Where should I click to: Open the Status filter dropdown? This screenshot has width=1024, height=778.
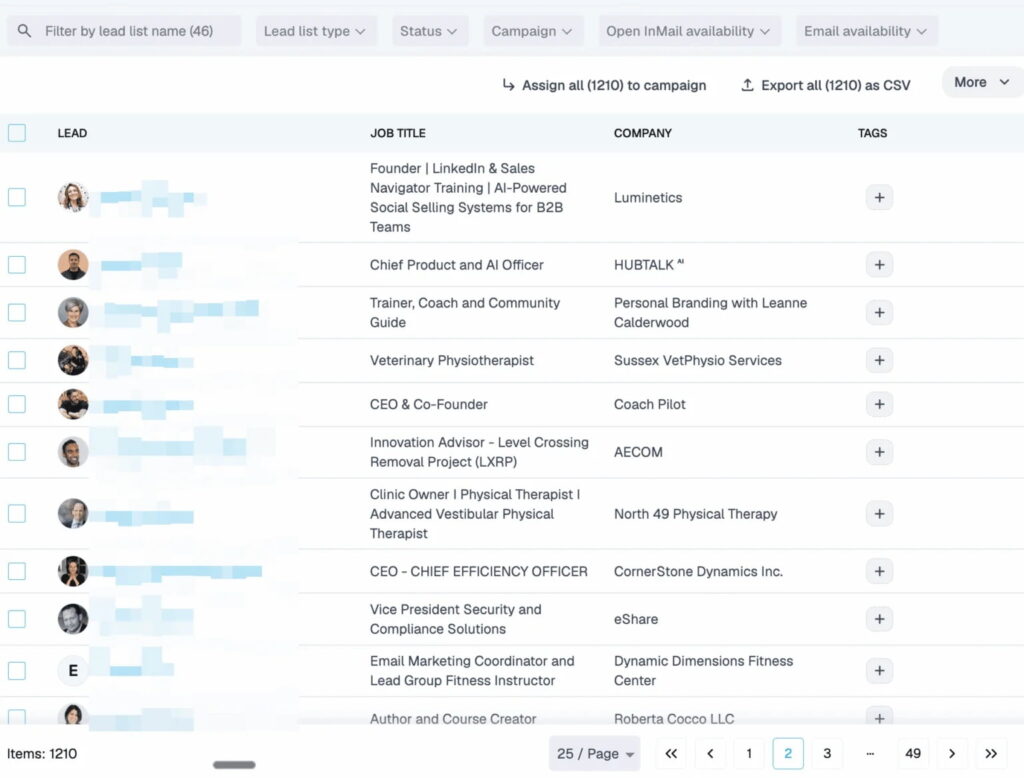429,31
